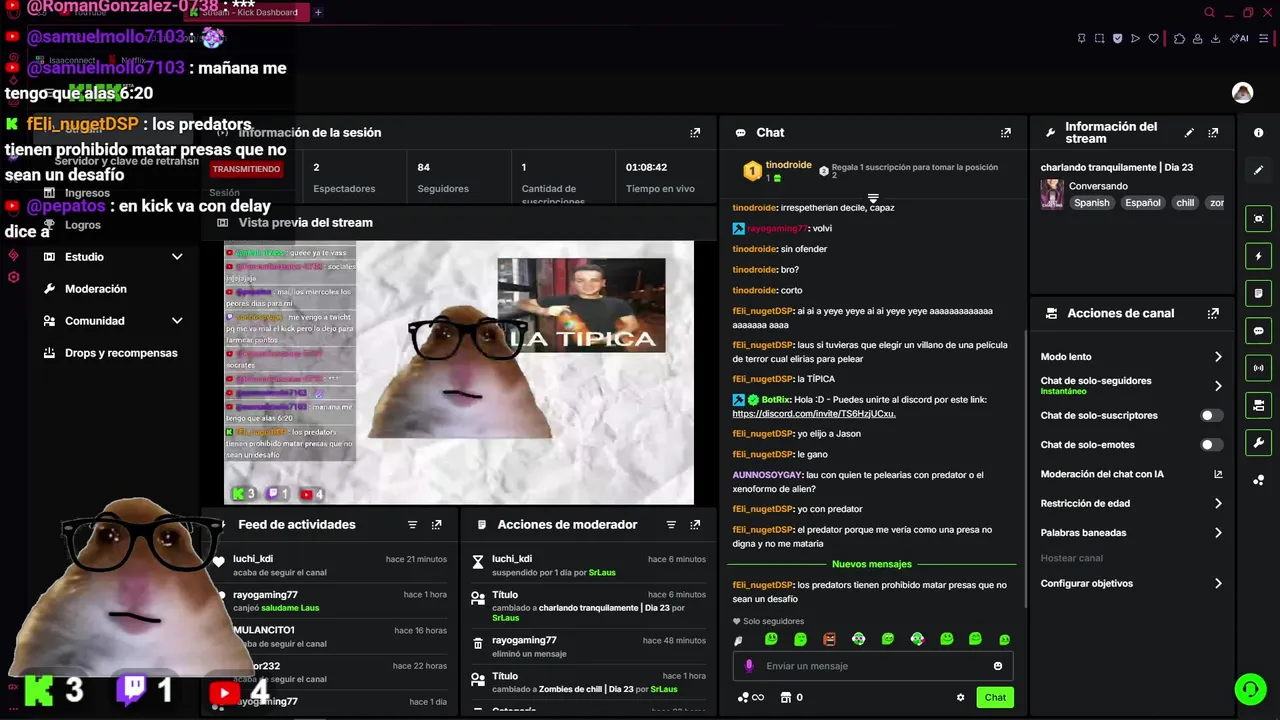Screen dimensions: 1280x720
Task: Open Restricción de edad options
Action: click(1131, 504)
